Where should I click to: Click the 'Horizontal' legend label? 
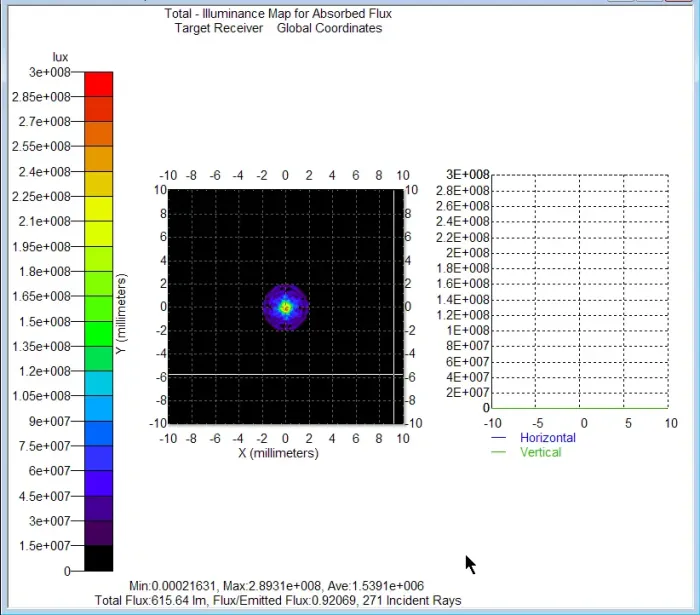point(548,438)
